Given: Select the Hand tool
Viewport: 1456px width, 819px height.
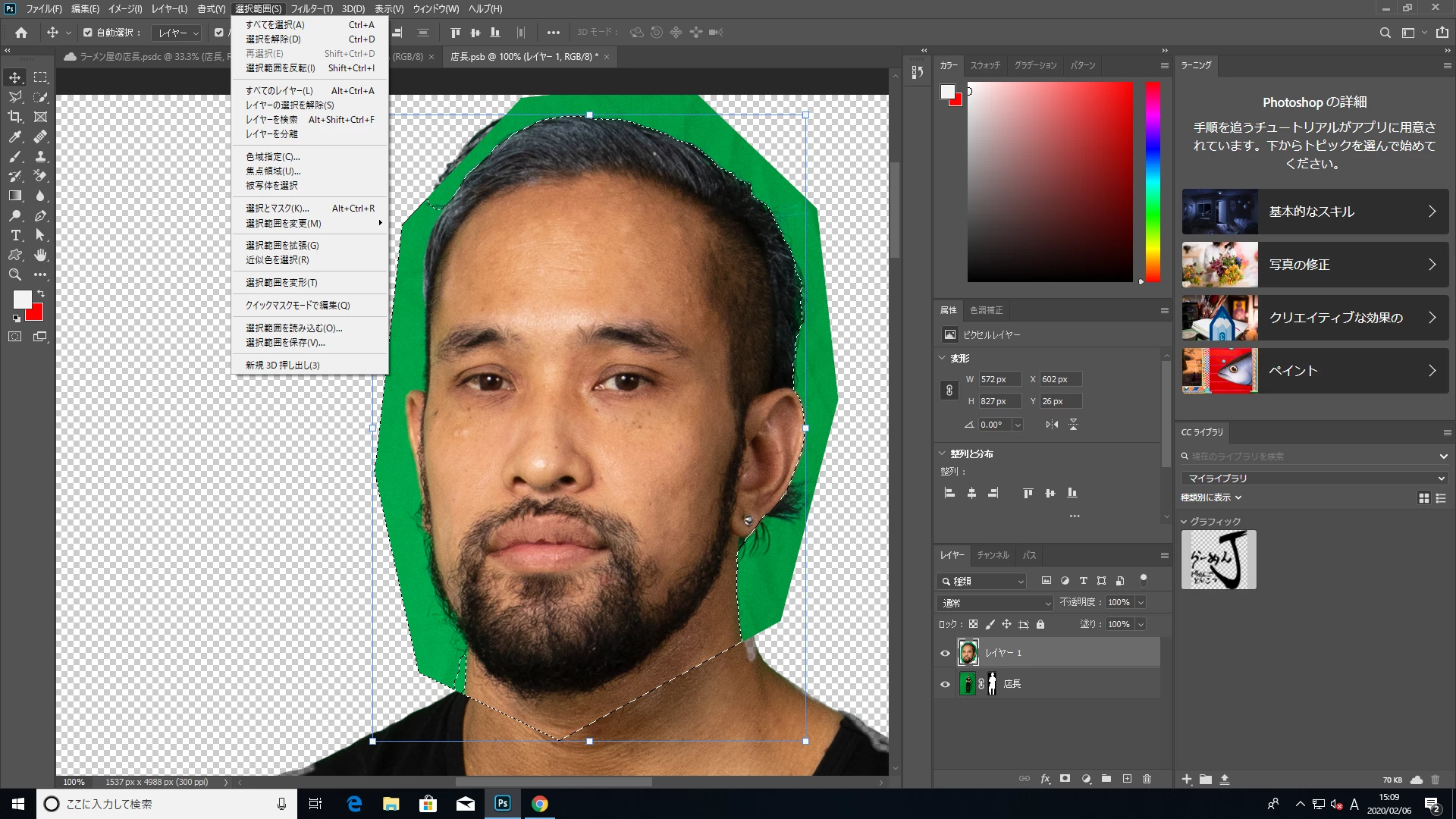Looking at the screenshot, I should (x=40, y=255).
